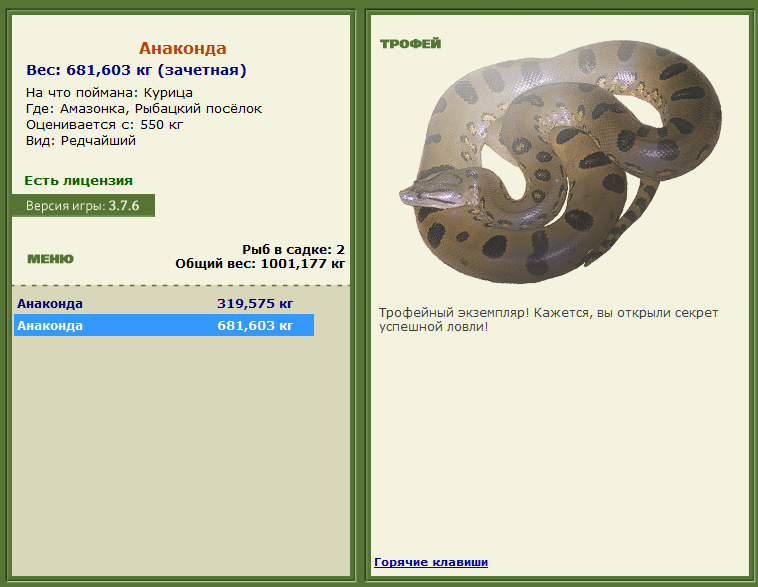This screenshot has height=587, width=758.
Task: Click the 319,575 кг weight value
Action: coord(255,304)
